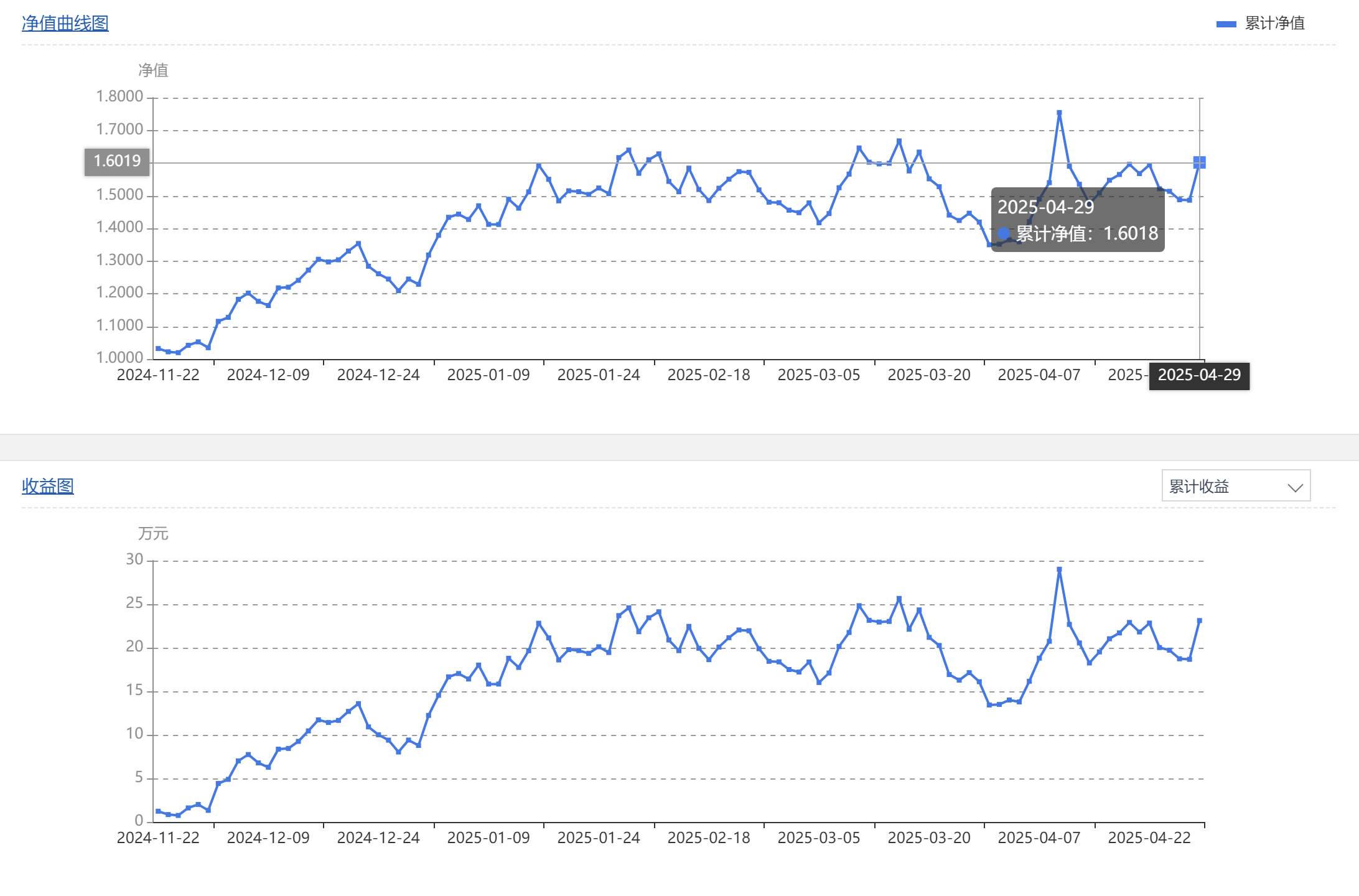
Task: Click the last data point in the profit chart
Action: click(1200, 620)
